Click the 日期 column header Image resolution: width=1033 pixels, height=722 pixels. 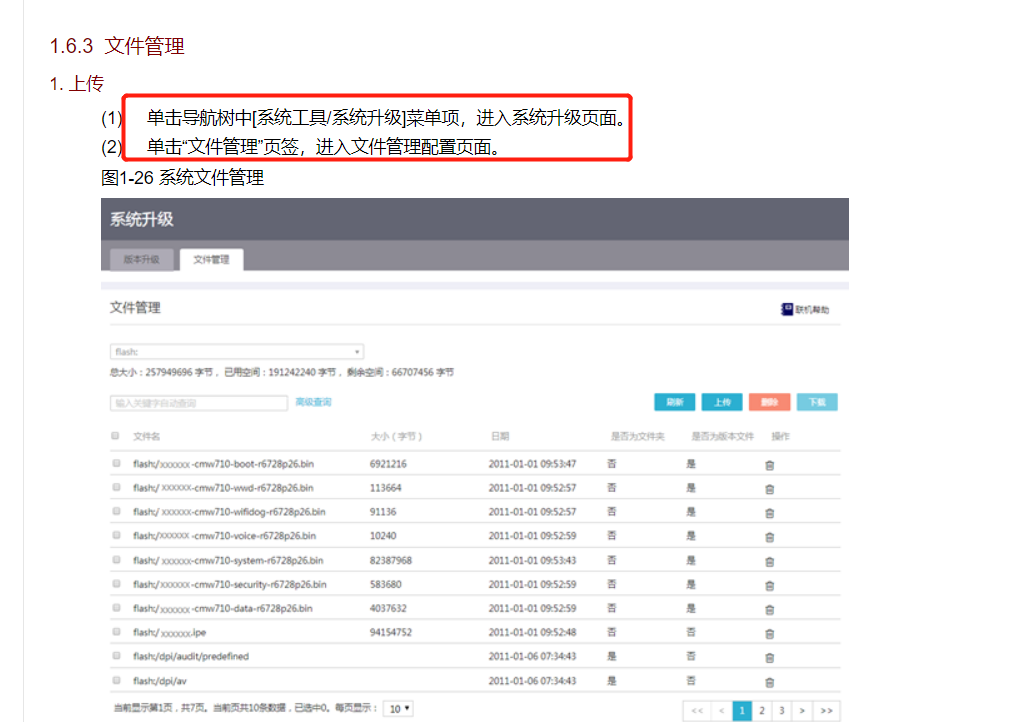(500, 436)
